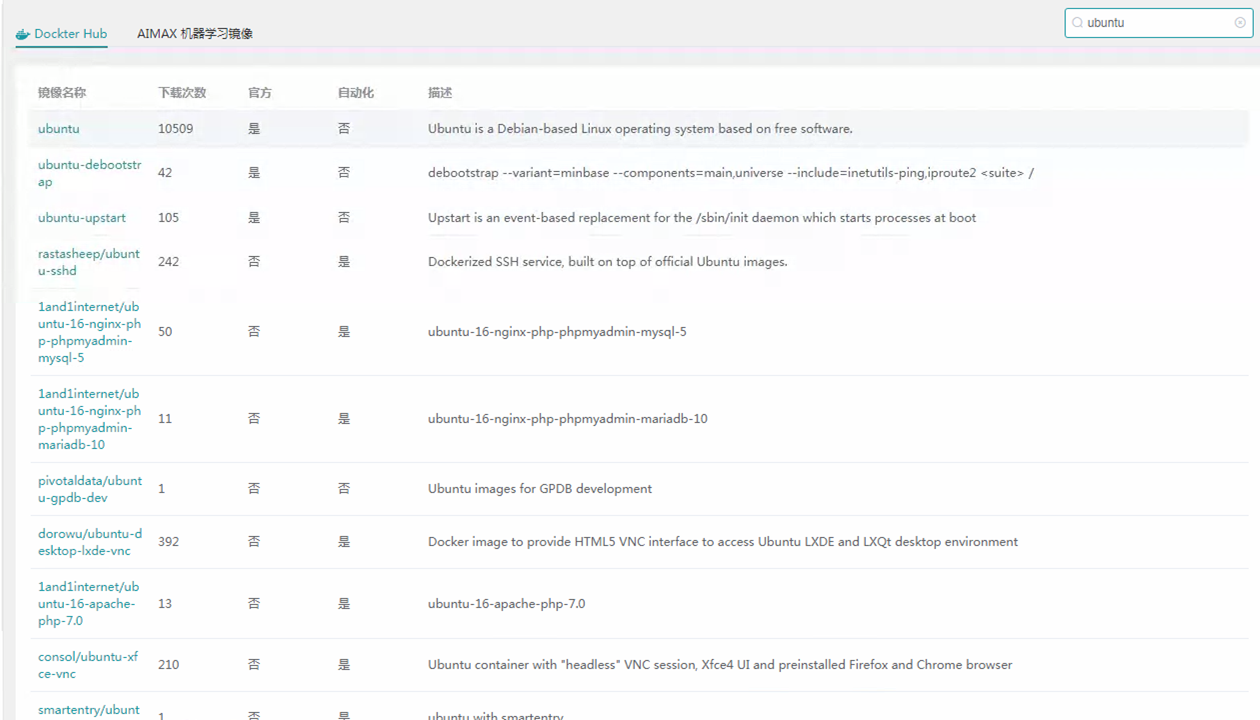Open the ubuntu-upstart image link
Image resolution: width=1260 pixels, height=720 pixels.
tap(82, 218)
